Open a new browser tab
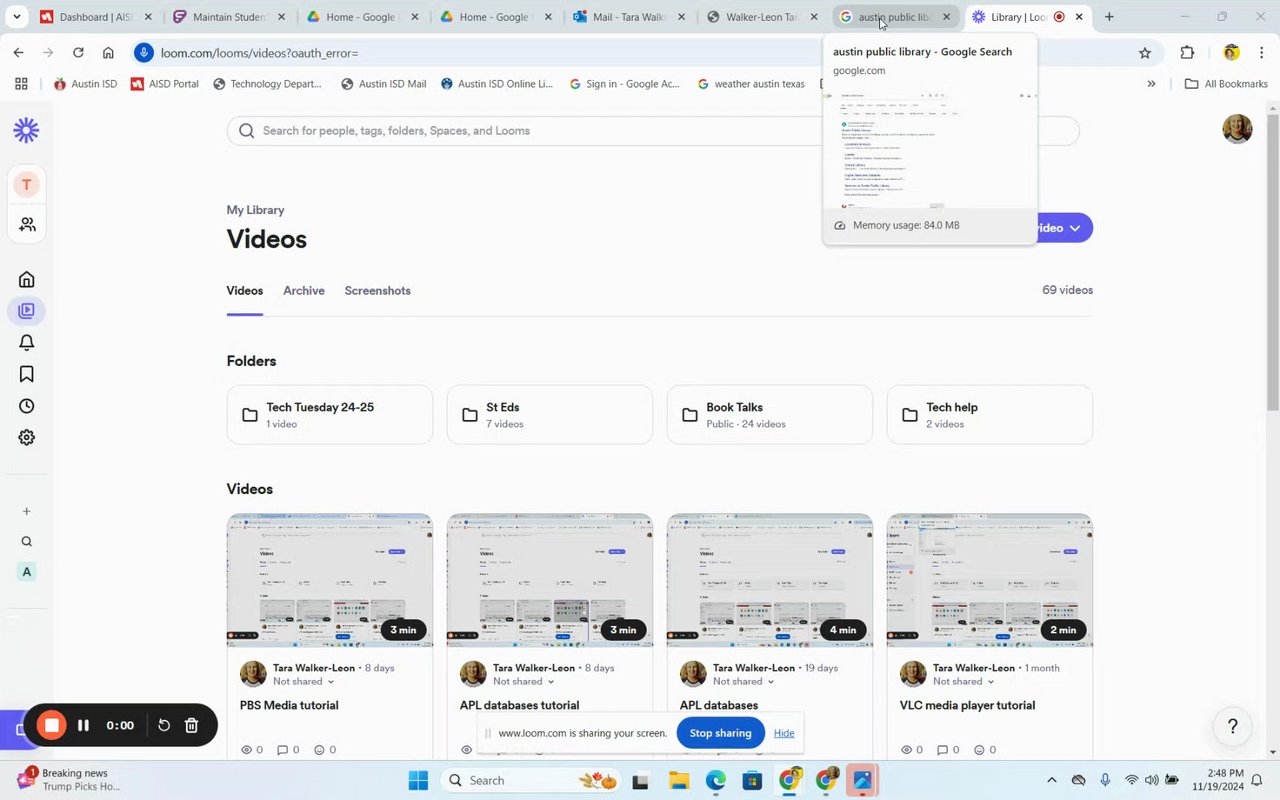 (1109, 17)
